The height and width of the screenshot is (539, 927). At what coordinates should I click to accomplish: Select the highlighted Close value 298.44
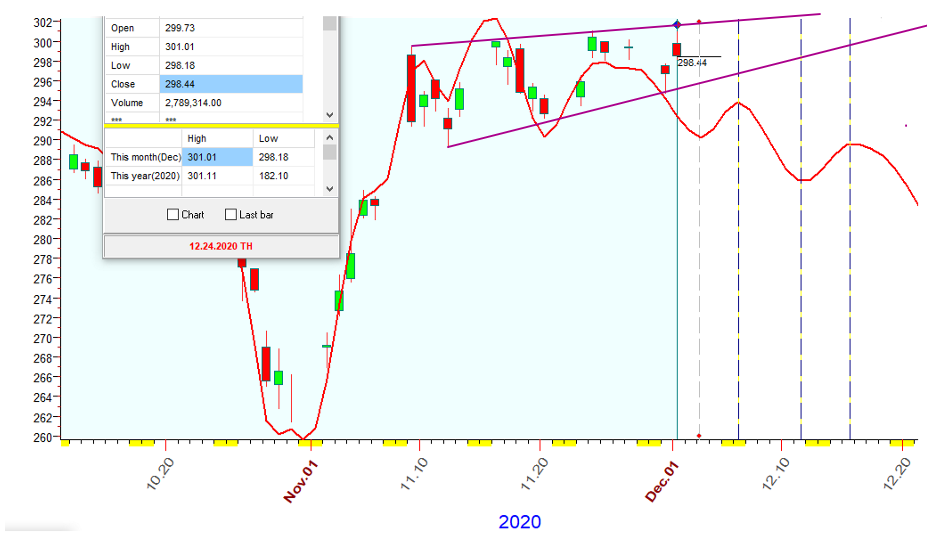pos(230,84)
